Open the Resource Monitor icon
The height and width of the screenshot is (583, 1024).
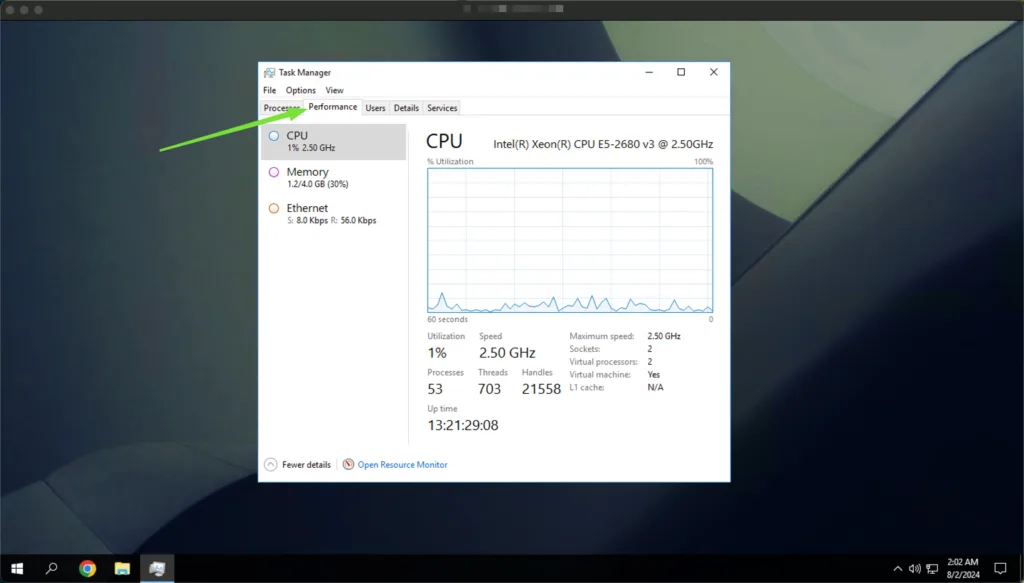[348, 465]
